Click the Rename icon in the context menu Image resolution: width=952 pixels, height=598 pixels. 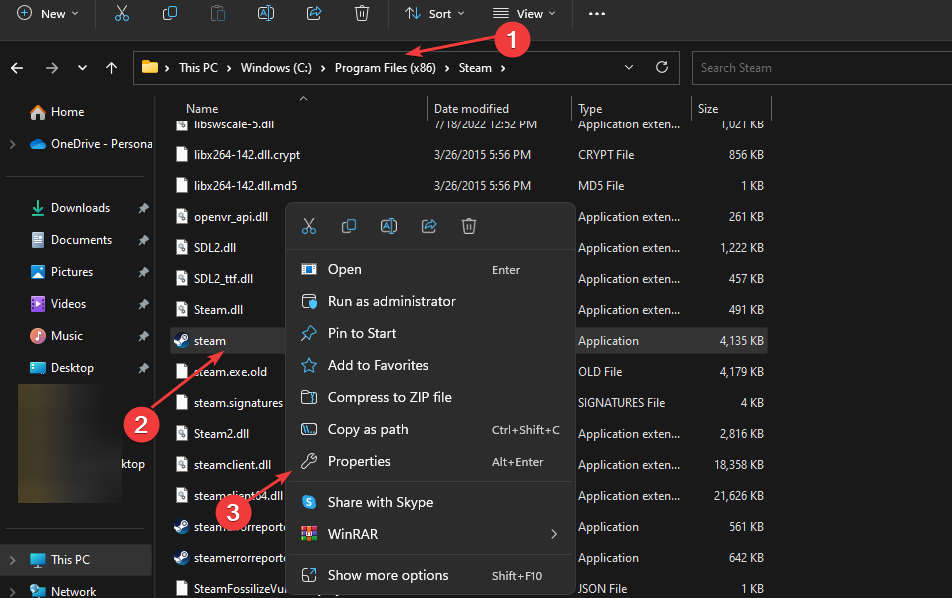pos(389,226)
